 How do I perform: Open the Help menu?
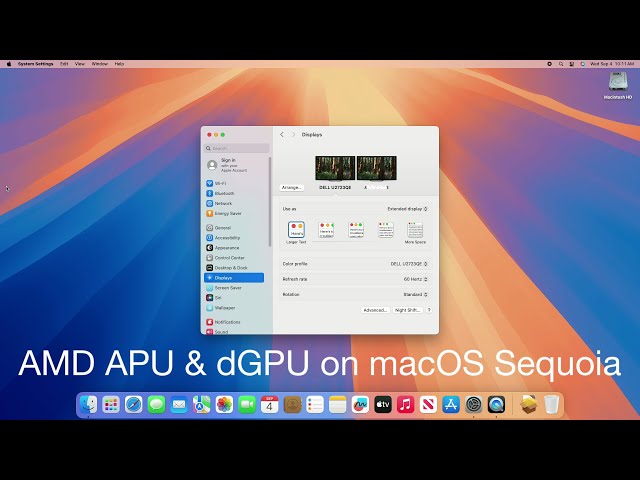pyautogui.click(x=119, y=64)
